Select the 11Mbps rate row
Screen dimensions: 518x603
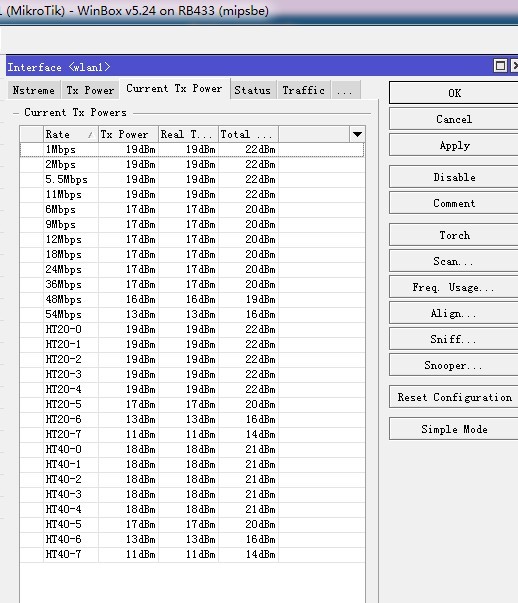[192, 194]
